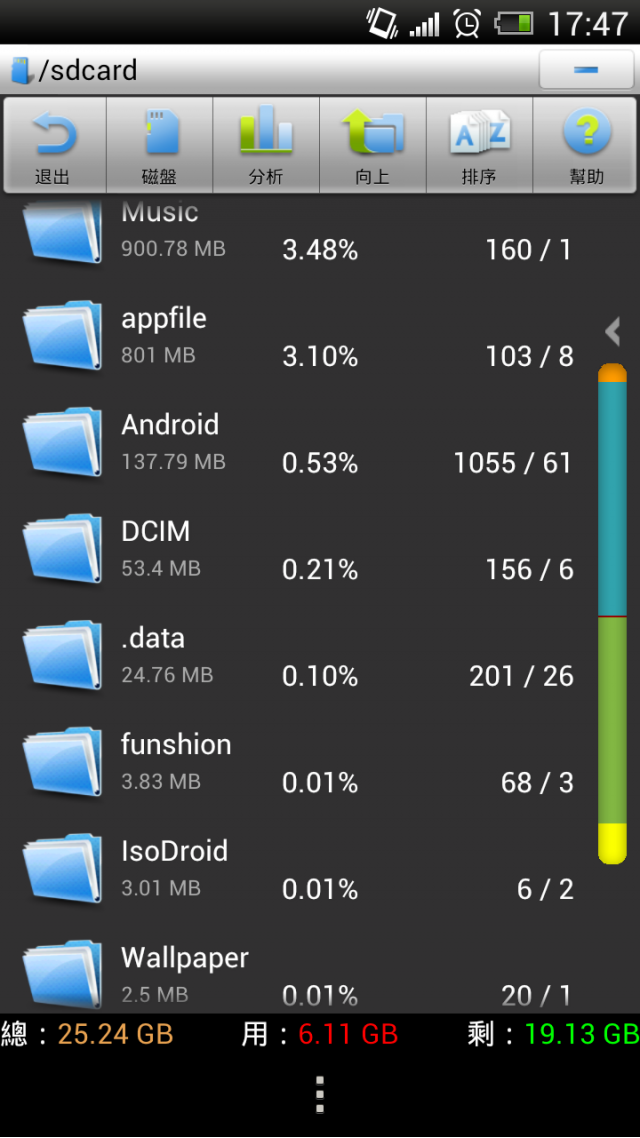The height and width of the screenshot is (1138, 640).
Task: Tap the sdcard icon in the path bar
Action: [x=21, y=70]
